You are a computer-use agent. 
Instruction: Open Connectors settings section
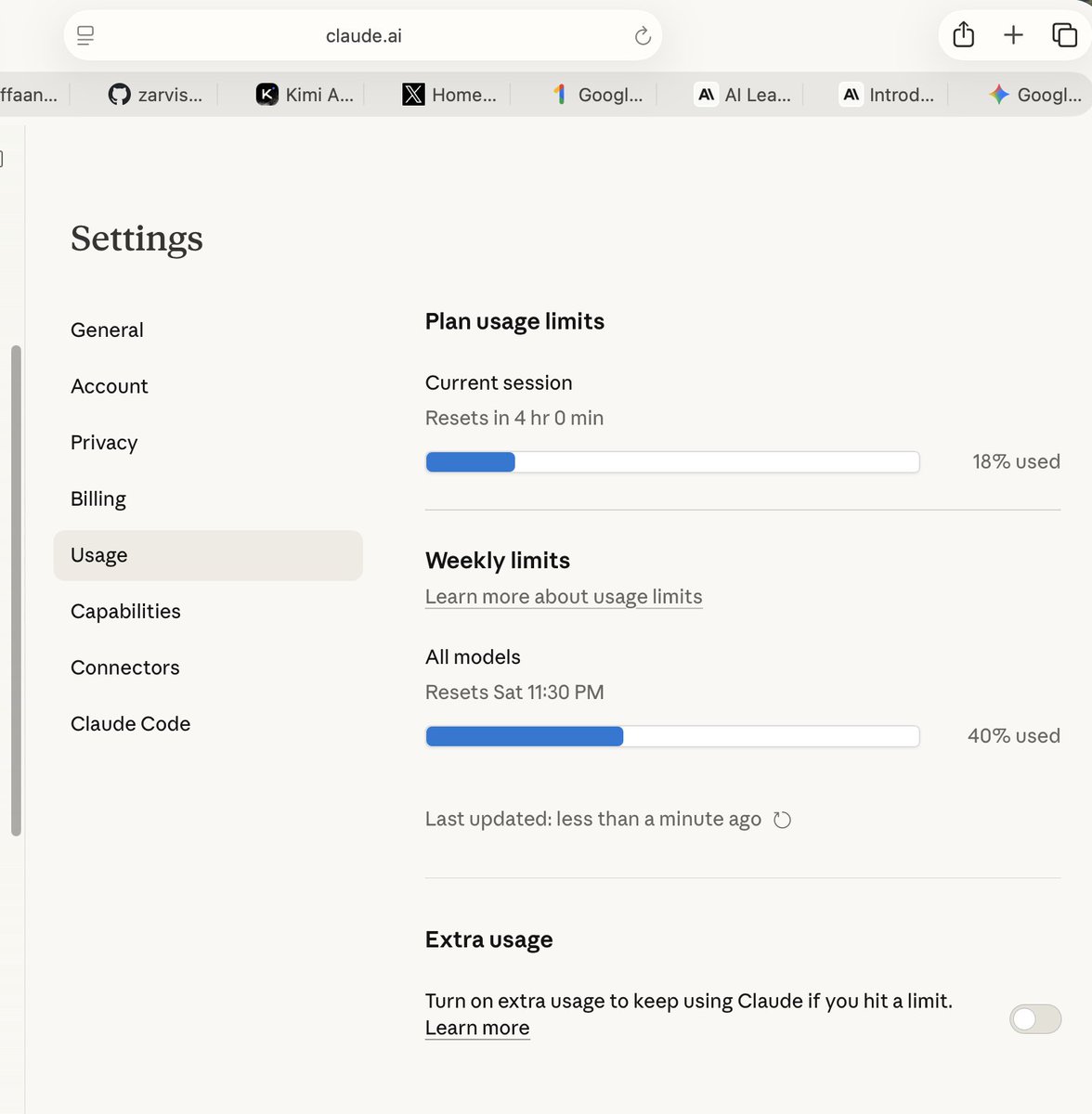[208, 667]
